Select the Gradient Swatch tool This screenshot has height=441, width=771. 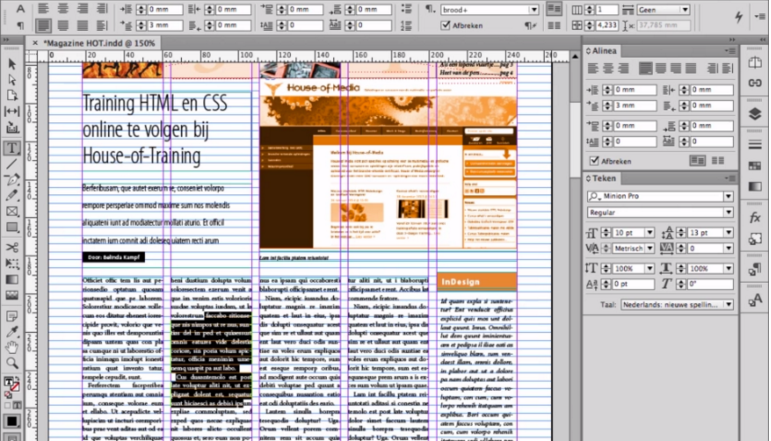[x=12, y=280]
